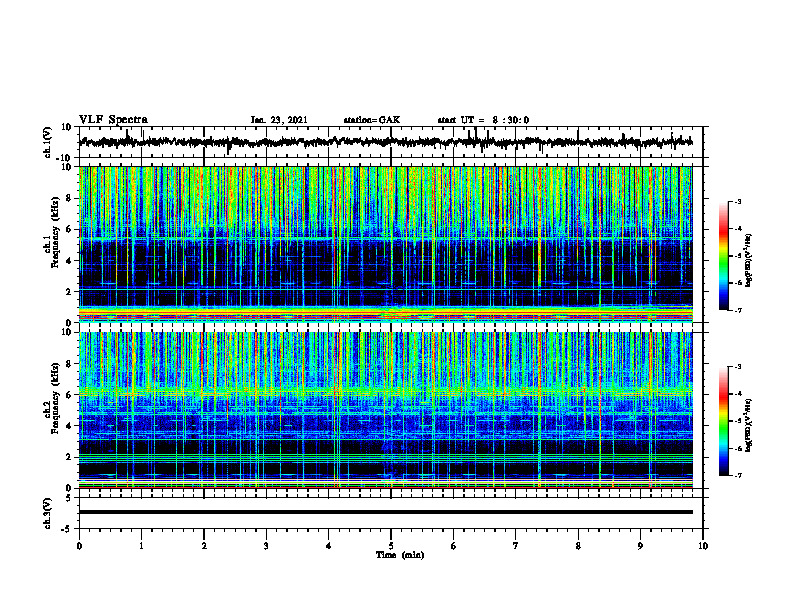Click the "-3" label on ch.1 color bar
The image size is (792, 612).
click(738, 201)
